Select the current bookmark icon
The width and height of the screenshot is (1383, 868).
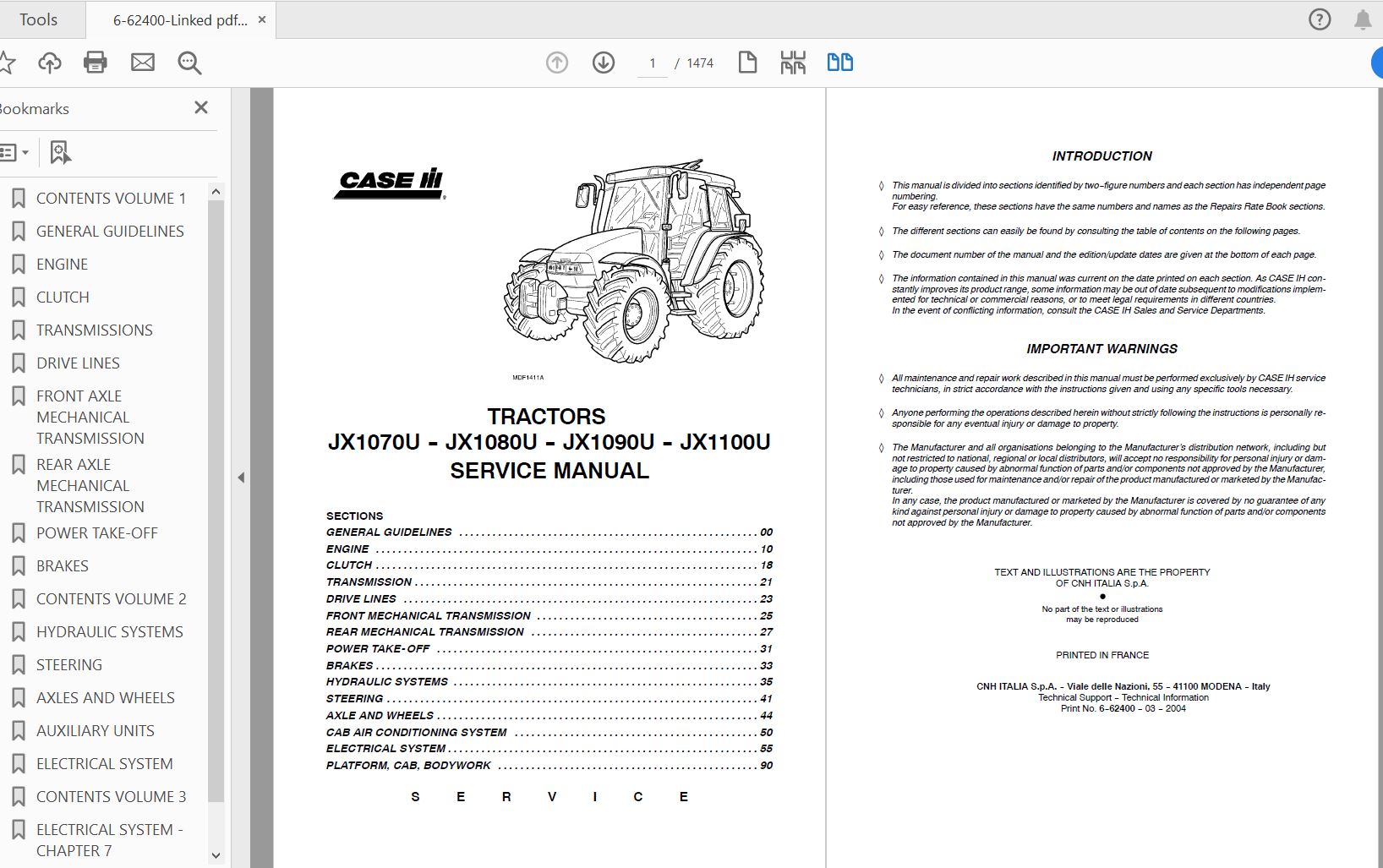point(57,153)
